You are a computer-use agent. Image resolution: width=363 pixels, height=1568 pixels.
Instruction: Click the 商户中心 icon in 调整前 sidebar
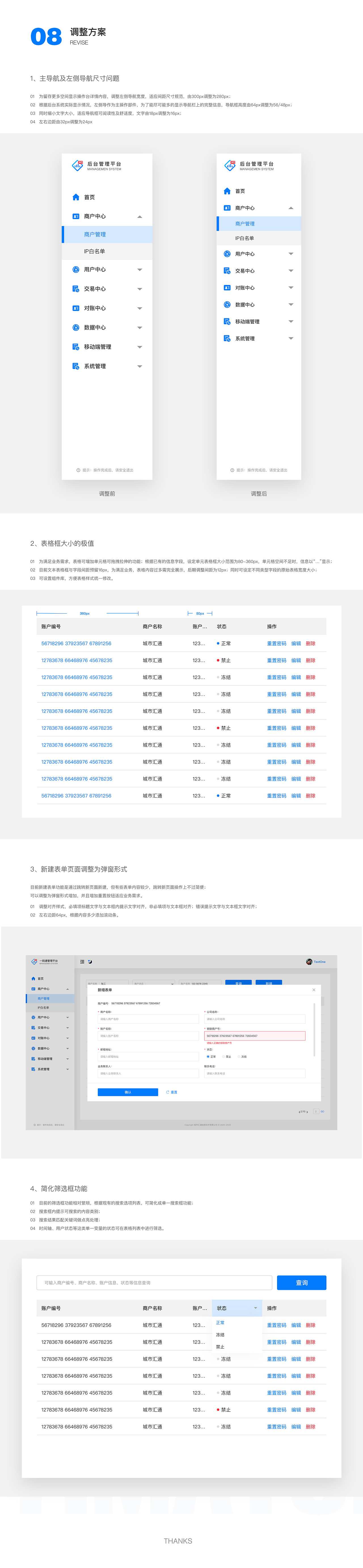tap(75, 216)
